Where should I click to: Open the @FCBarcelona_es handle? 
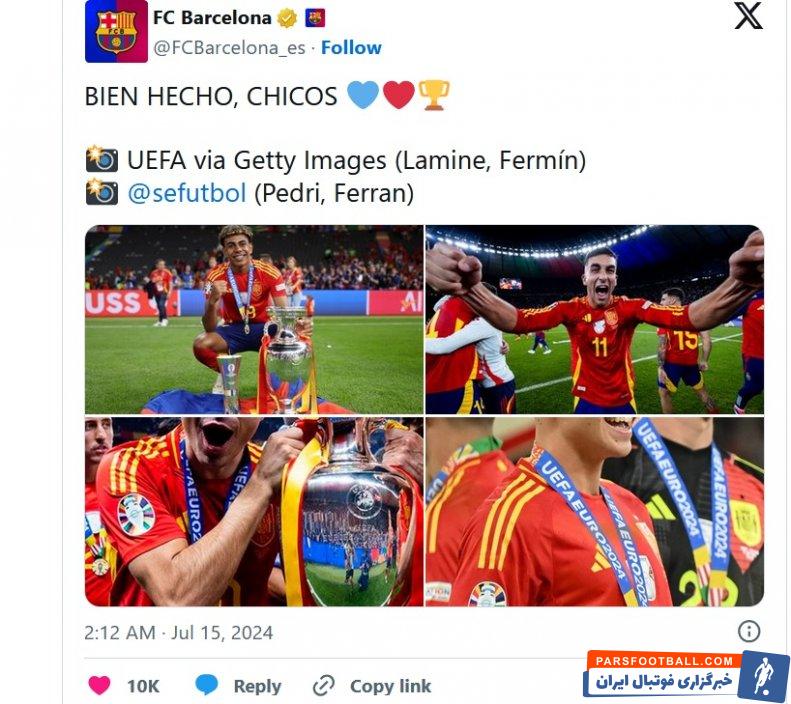tap(229, 47)
